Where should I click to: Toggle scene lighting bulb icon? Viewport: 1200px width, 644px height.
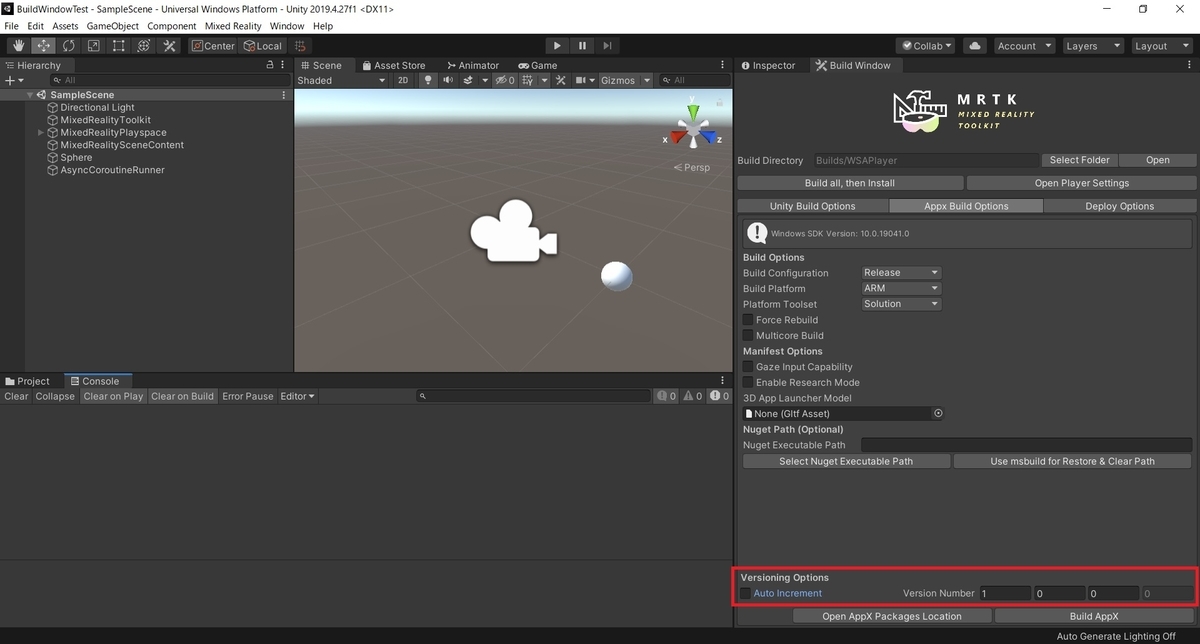click(x=428, y=80)
